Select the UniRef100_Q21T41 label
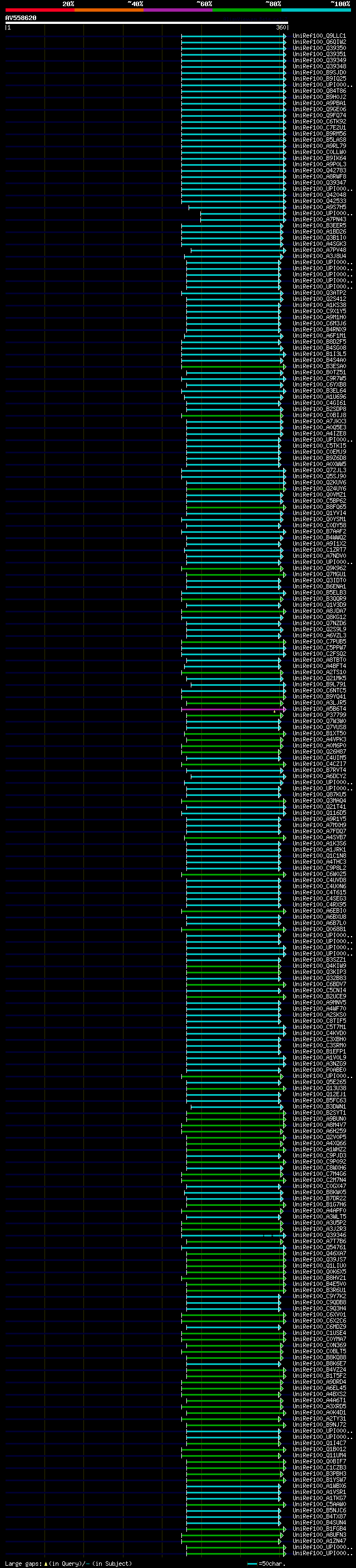The width and height of the screenshot is (356, 1568). 319,807
